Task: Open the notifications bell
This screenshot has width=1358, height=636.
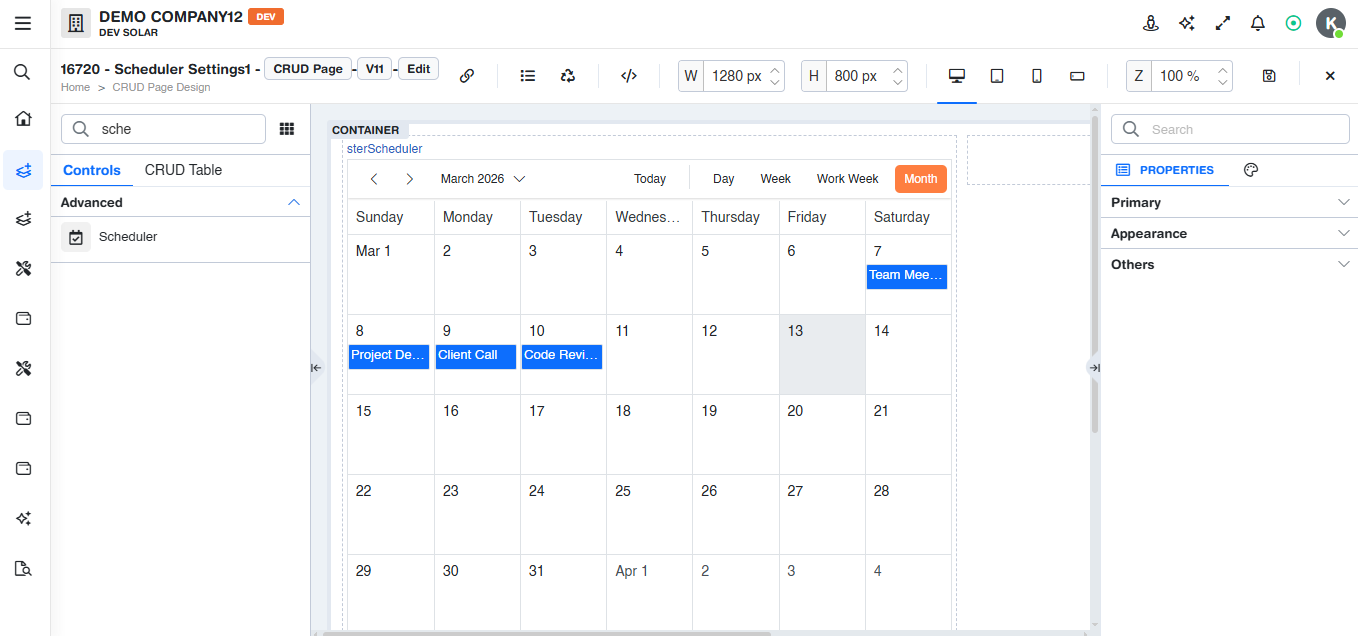Action: [x=1258, y=23]
